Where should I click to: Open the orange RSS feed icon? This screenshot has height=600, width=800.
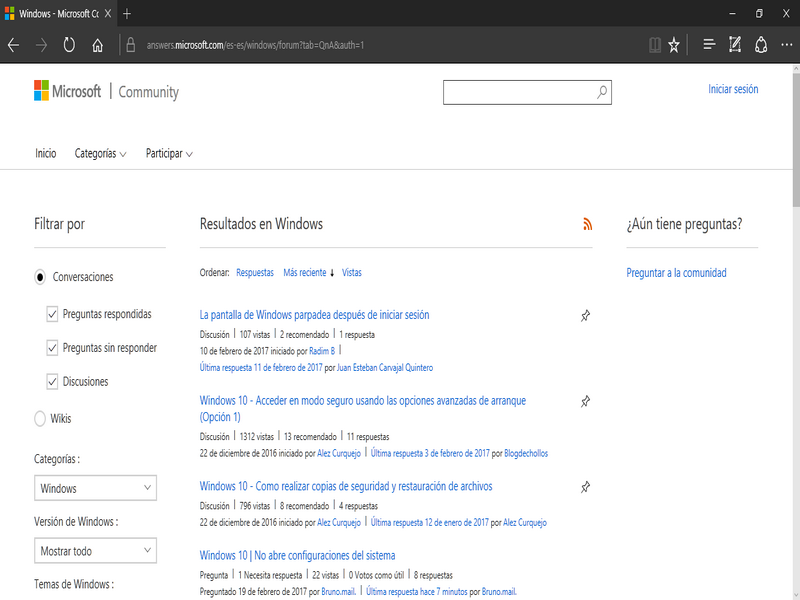(588, 224)
